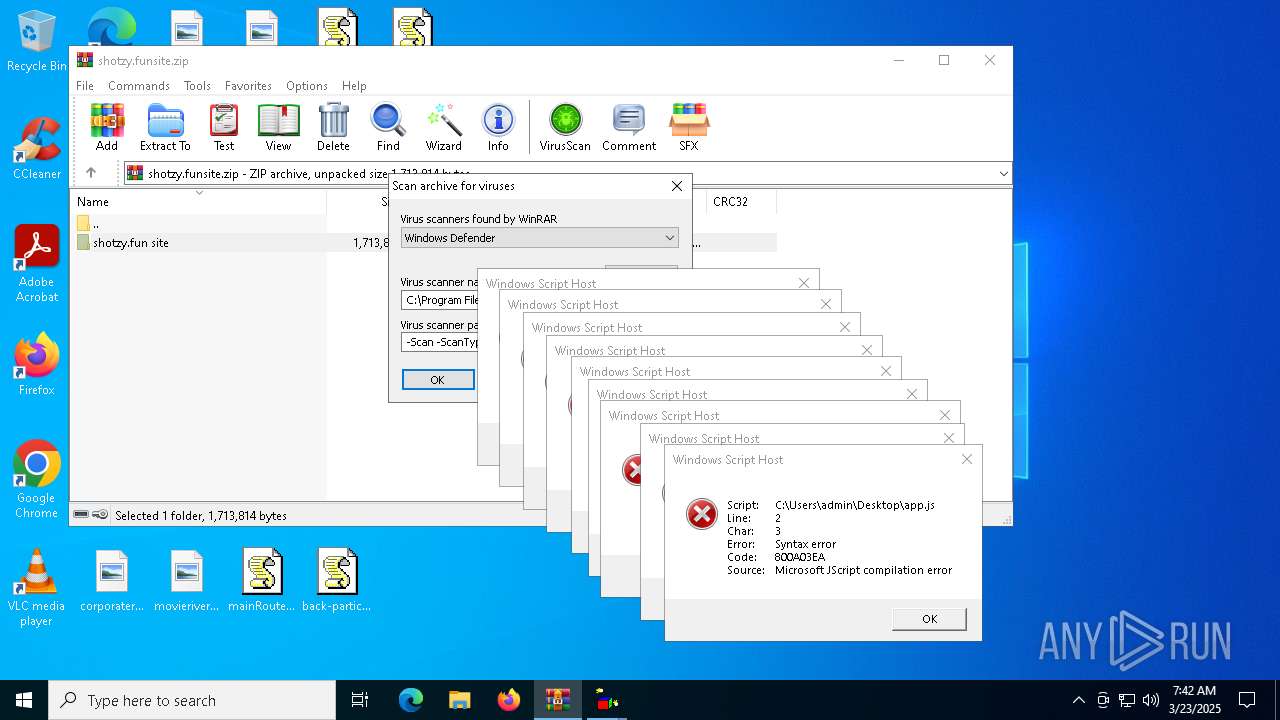Image resolution: width=1280 pixels, height=720 pixels.
Task: Open the Tools menu
Action: point(197,86)
